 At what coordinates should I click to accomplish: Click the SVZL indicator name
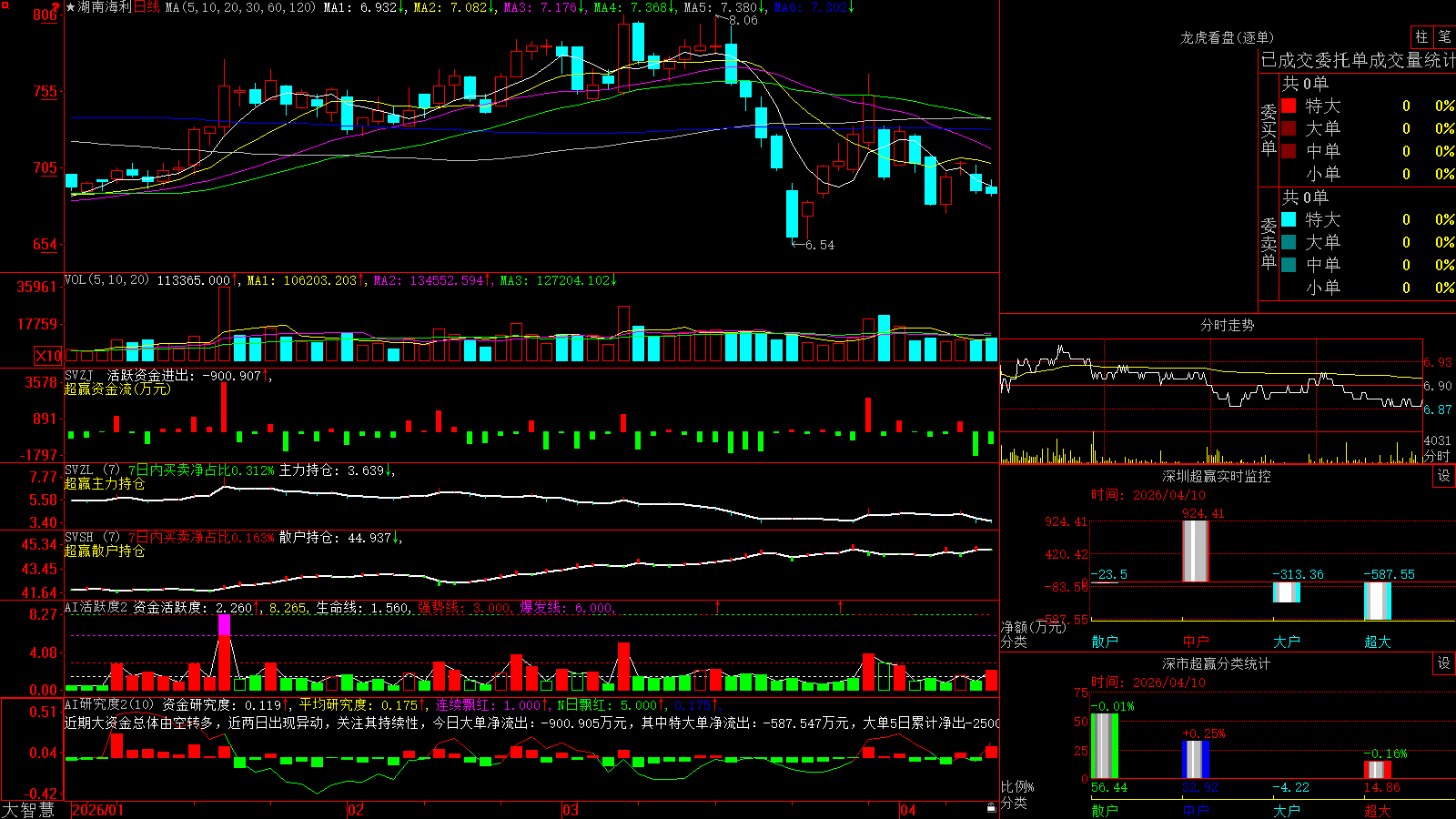[79, 470]
